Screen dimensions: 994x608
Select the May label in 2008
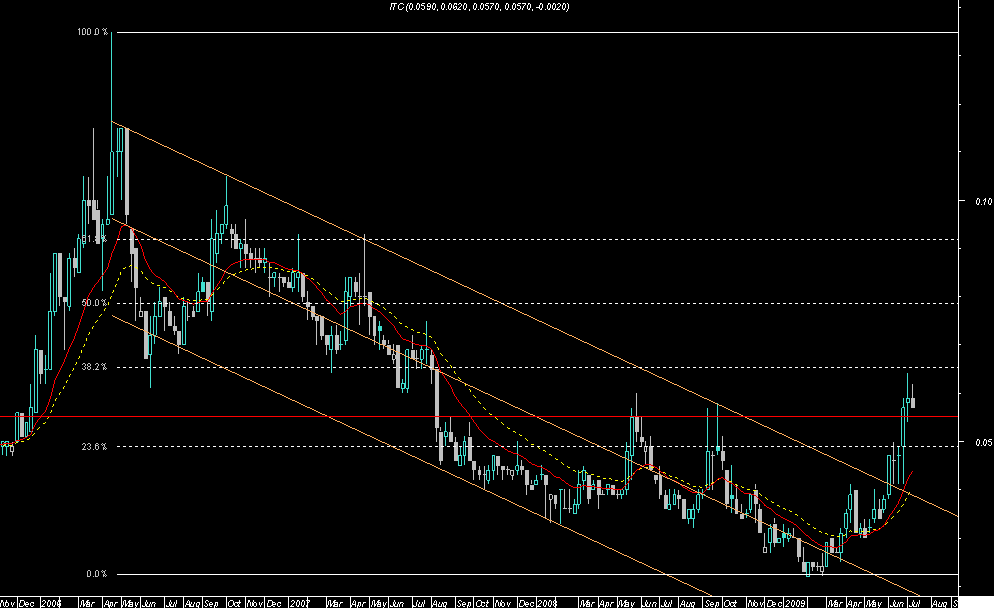tap(628, 603)
